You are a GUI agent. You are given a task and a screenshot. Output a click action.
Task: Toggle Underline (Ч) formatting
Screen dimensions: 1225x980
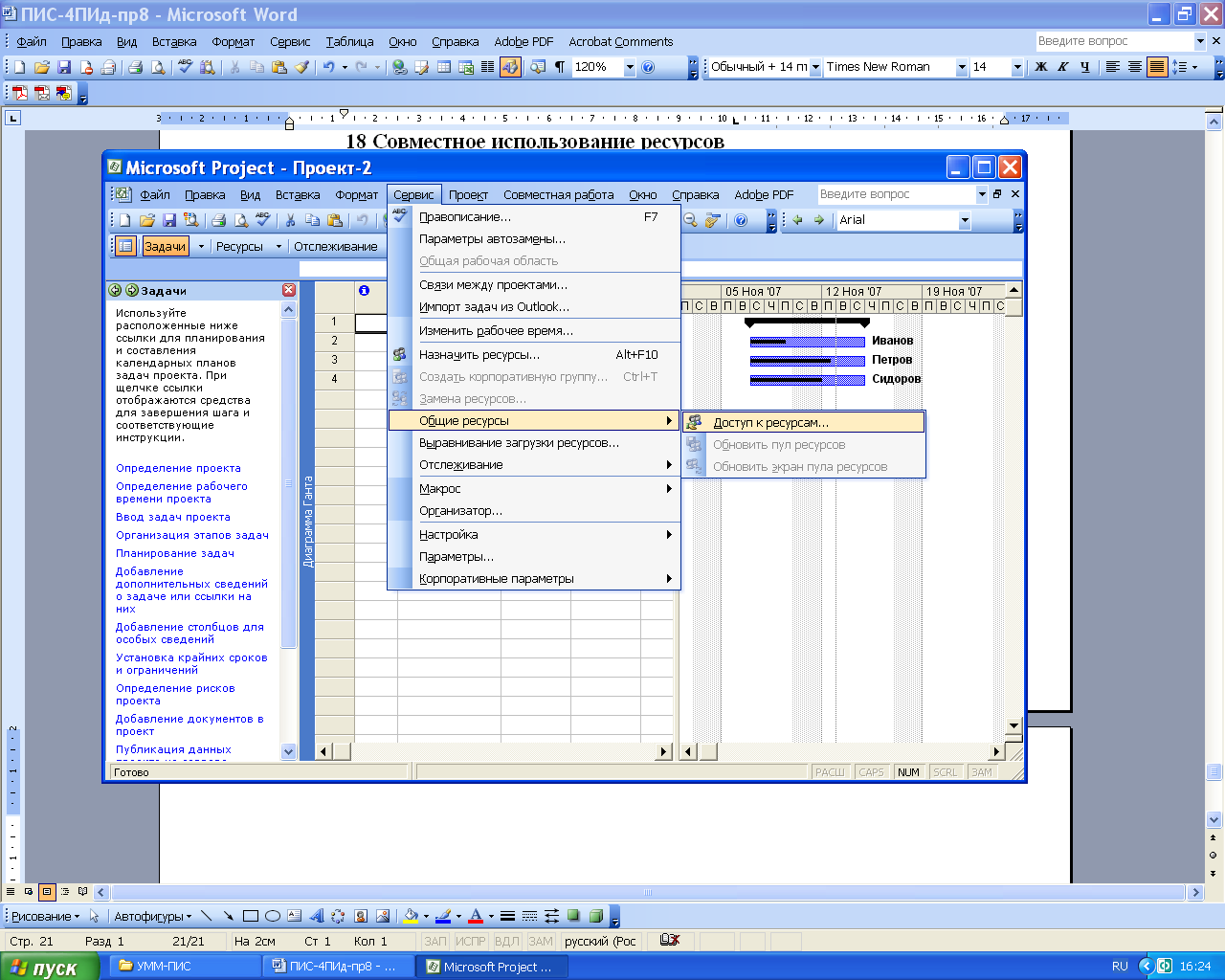click(1084, 67)
